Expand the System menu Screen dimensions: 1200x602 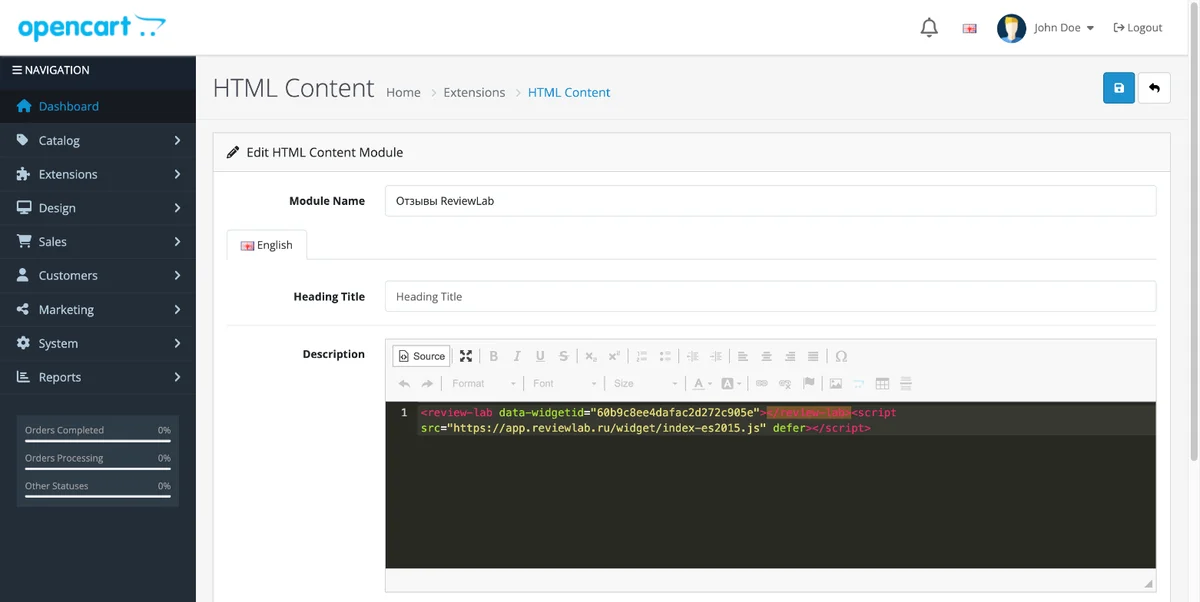point(98,343)
